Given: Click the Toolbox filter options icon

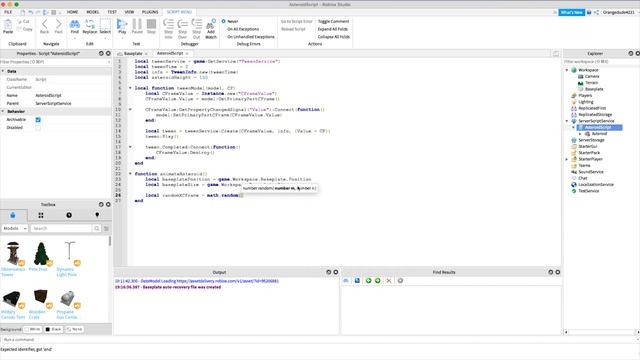Looking at the screenshot, I should (x=106, y=229).
